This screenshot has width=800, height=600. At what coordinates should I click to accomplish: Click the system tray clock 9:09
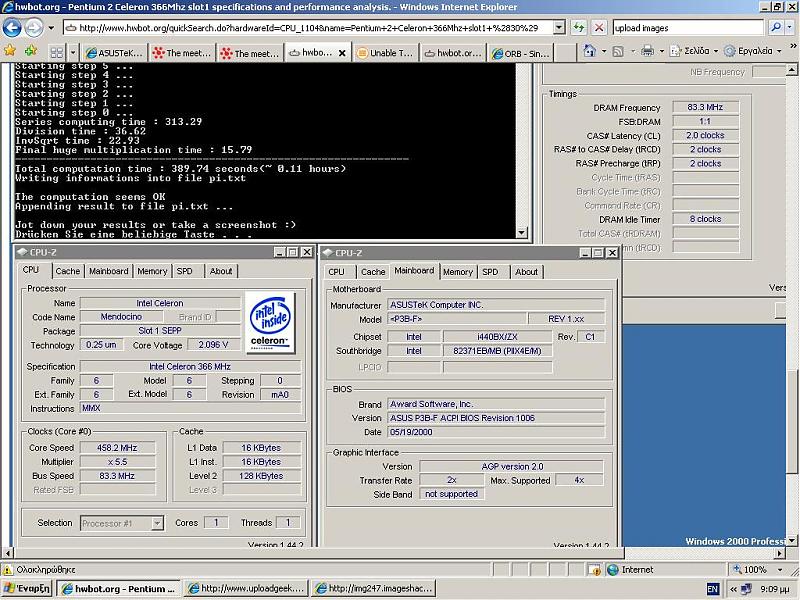click(774, 589)
